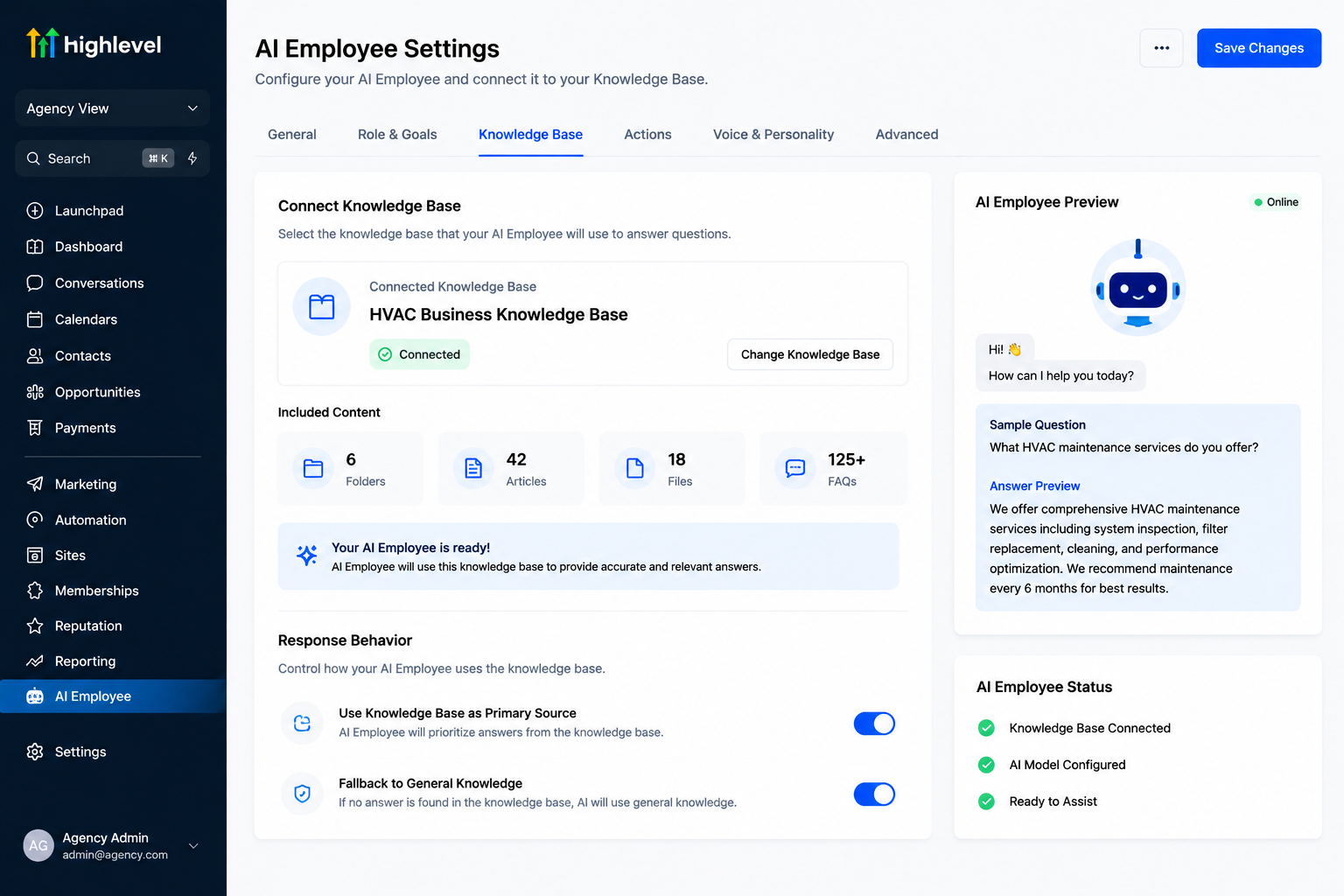
Task: Toggle Fallback to General Knowledge switch
Action: click(x=874, y=794)
